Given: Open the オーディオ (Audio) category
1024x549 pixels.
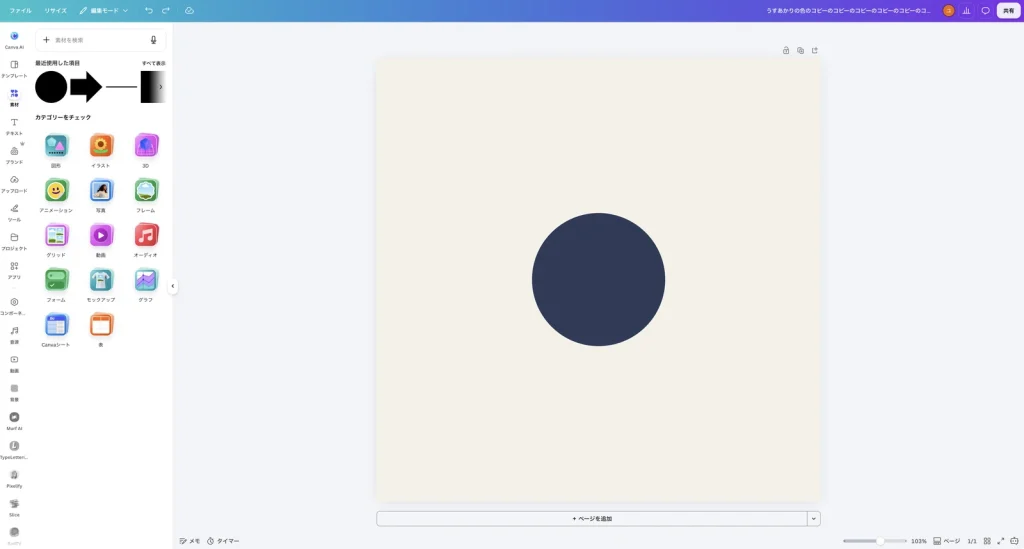Looking at the screenshot, I should tap(146, 239).
